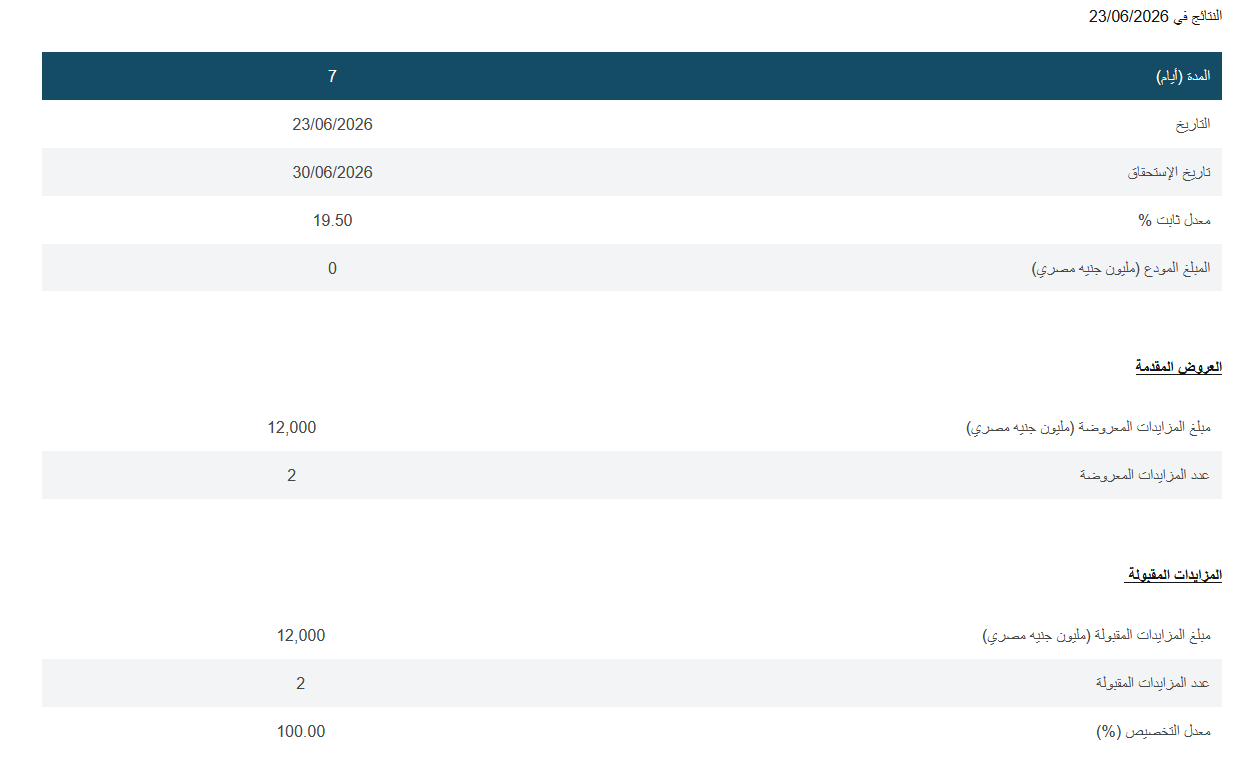
Task: Click the value 2 in the عدد المزايدات المعروضة row
Action: (x=292, y=475)
